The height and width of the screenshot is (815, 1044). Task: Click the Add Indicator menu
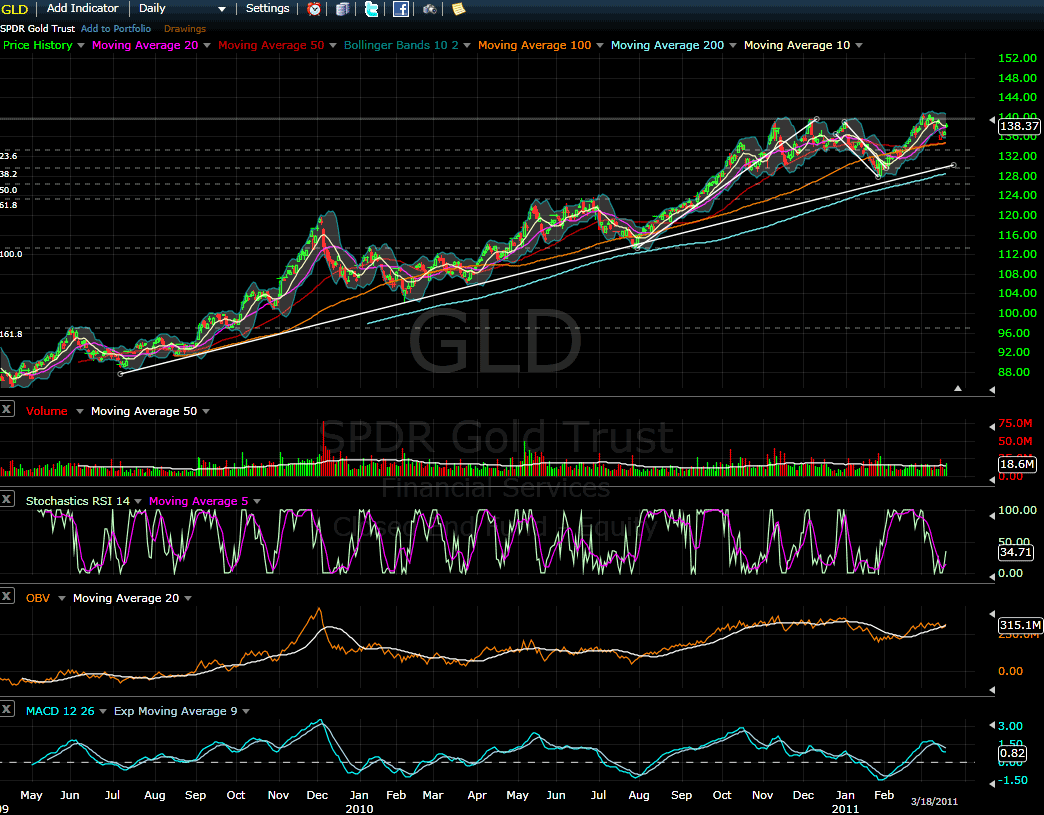[x=83, y=9]
